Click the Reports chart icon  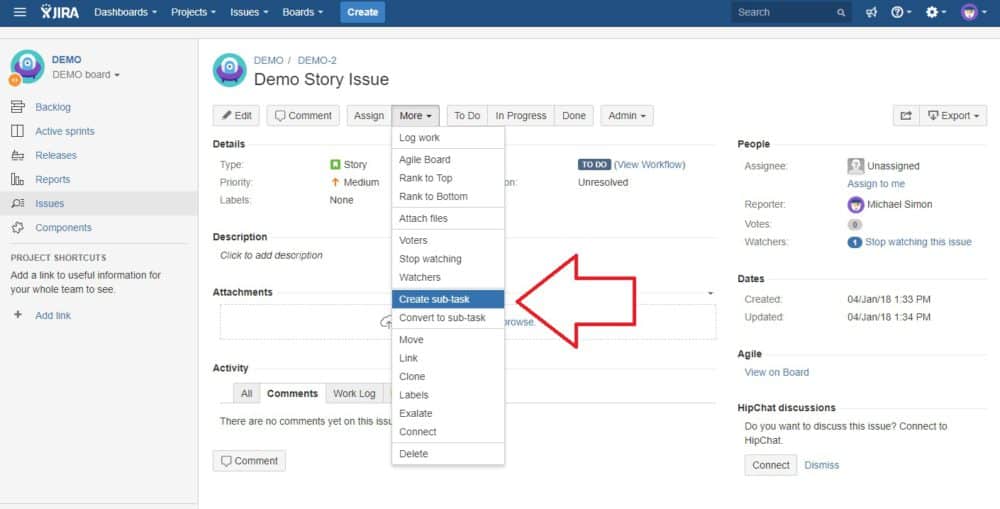click(x=18, y=179)
